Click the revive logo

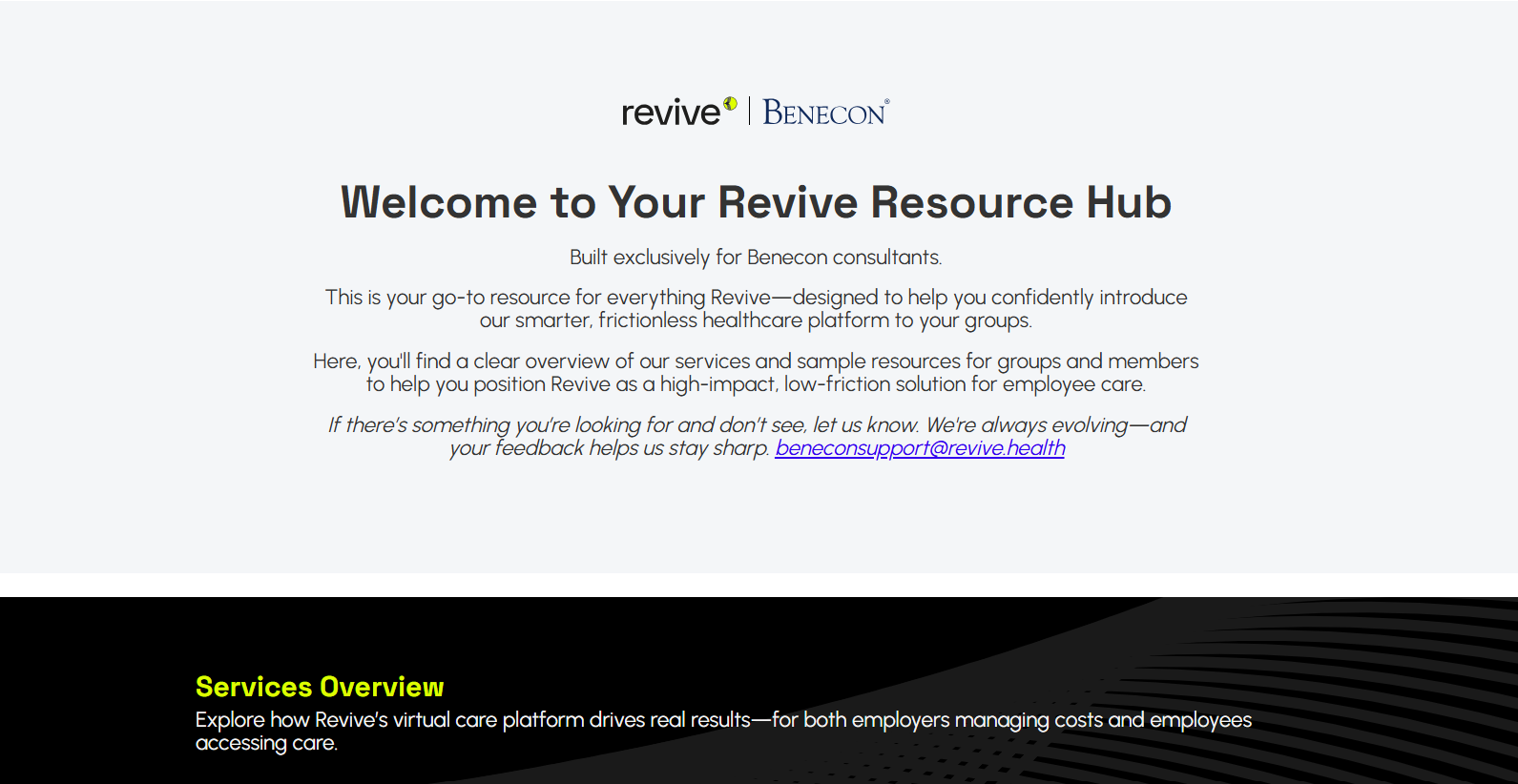[678, 112]
